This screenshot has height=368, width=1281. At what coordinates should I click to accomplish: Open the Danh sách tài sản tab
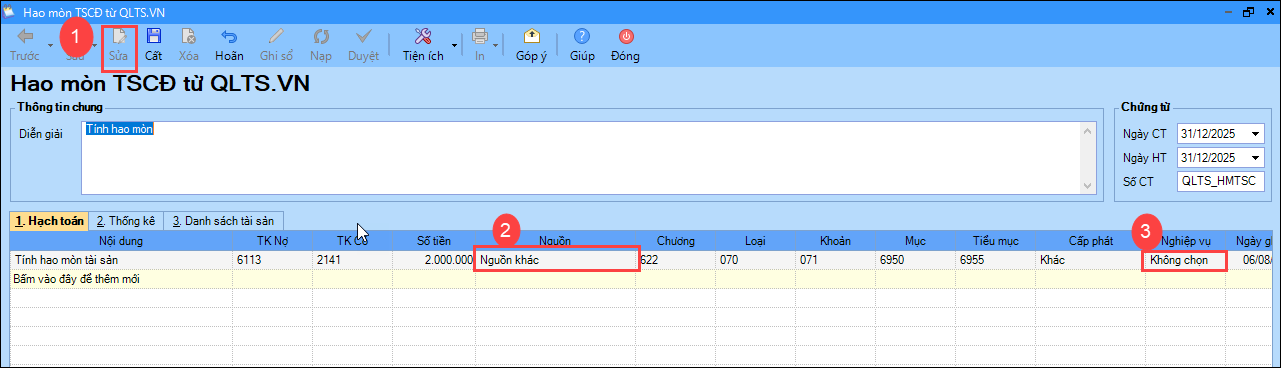tap(224, 221)
